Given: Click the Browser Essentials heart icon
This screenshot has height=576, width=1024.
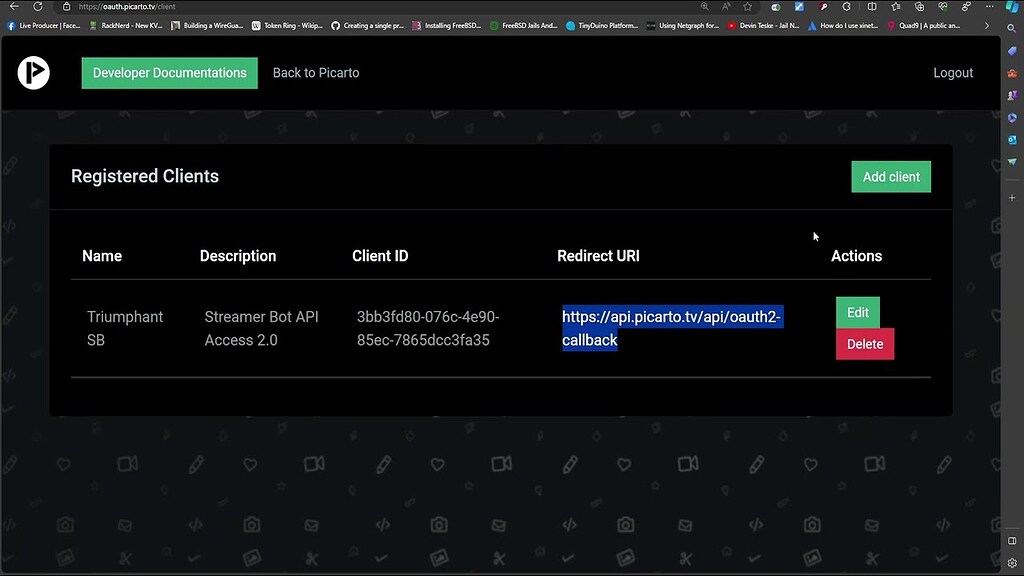Looking at the screenshot, I should pos(944,6).
